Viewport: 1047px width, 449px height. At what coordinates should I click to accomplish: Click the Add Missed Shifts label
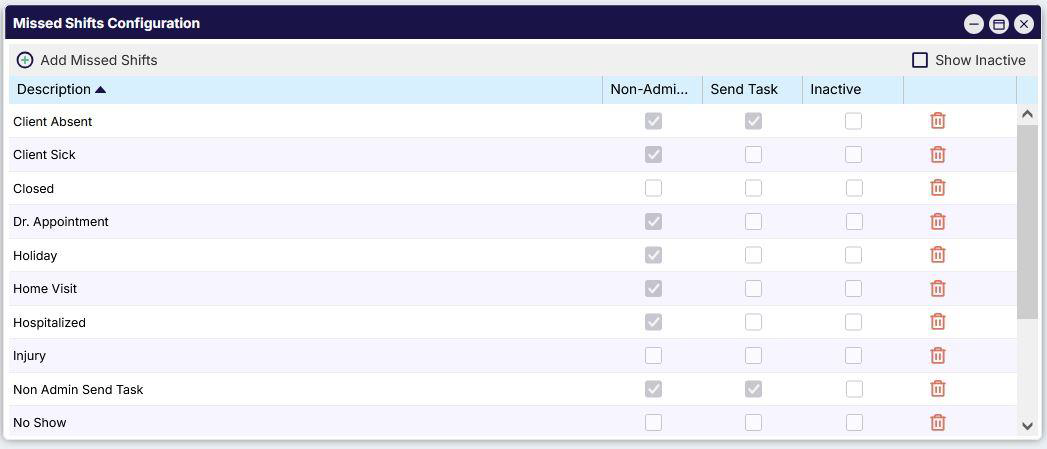click(x=99, y=60)
